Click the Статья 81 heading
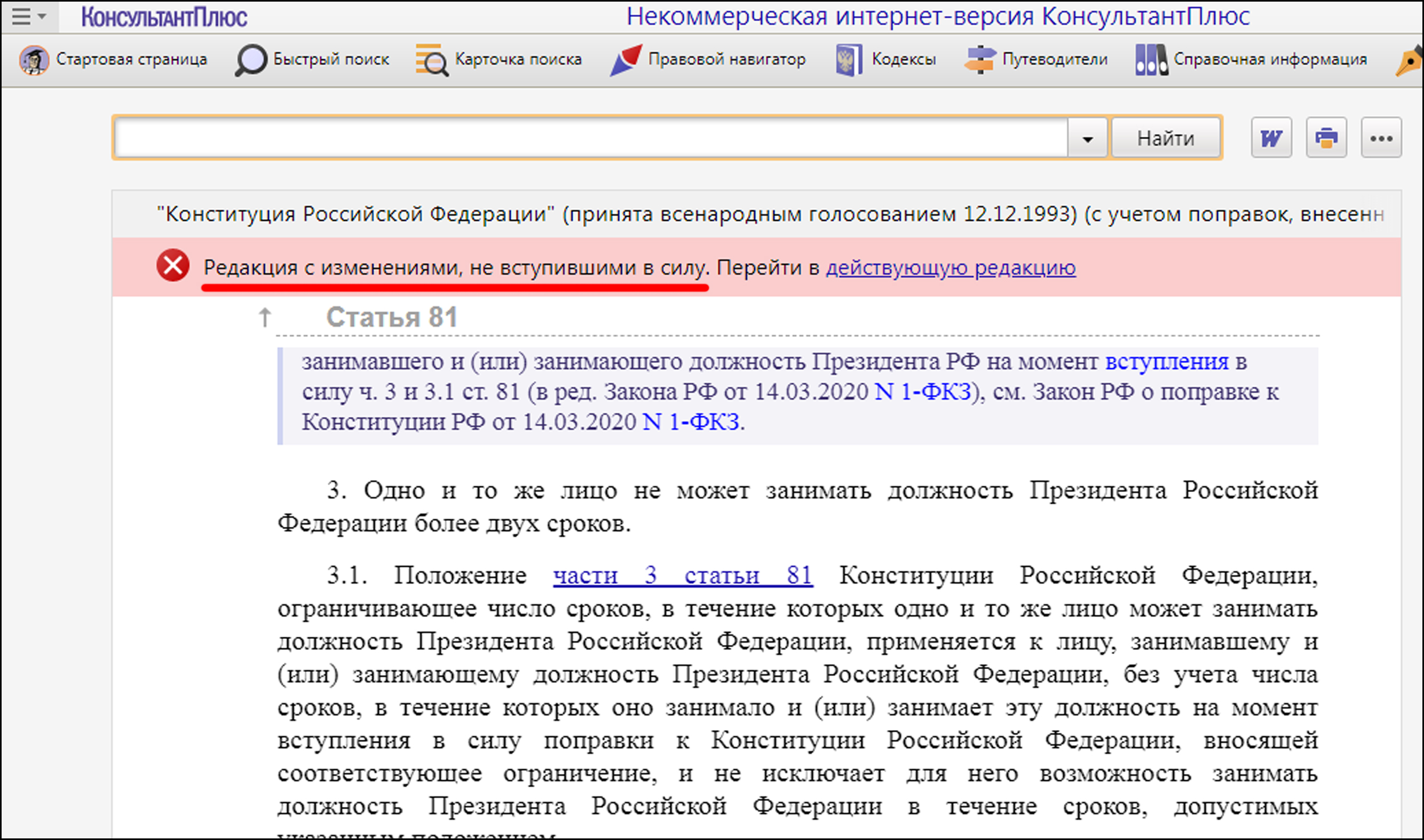1424x840 pixels. pos(391,316)
